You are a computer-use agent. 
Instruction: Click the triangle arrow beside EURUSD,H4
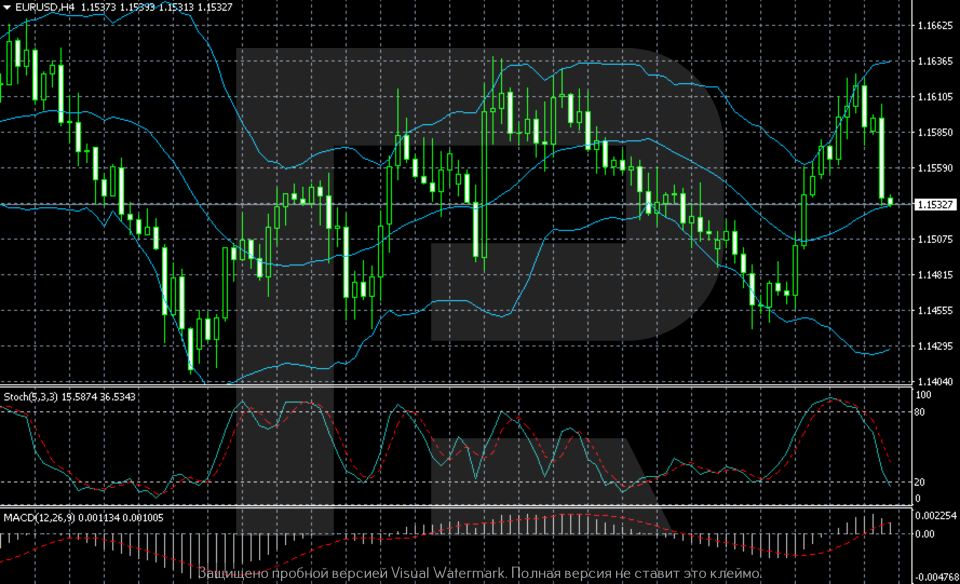(x=6, y=7)
